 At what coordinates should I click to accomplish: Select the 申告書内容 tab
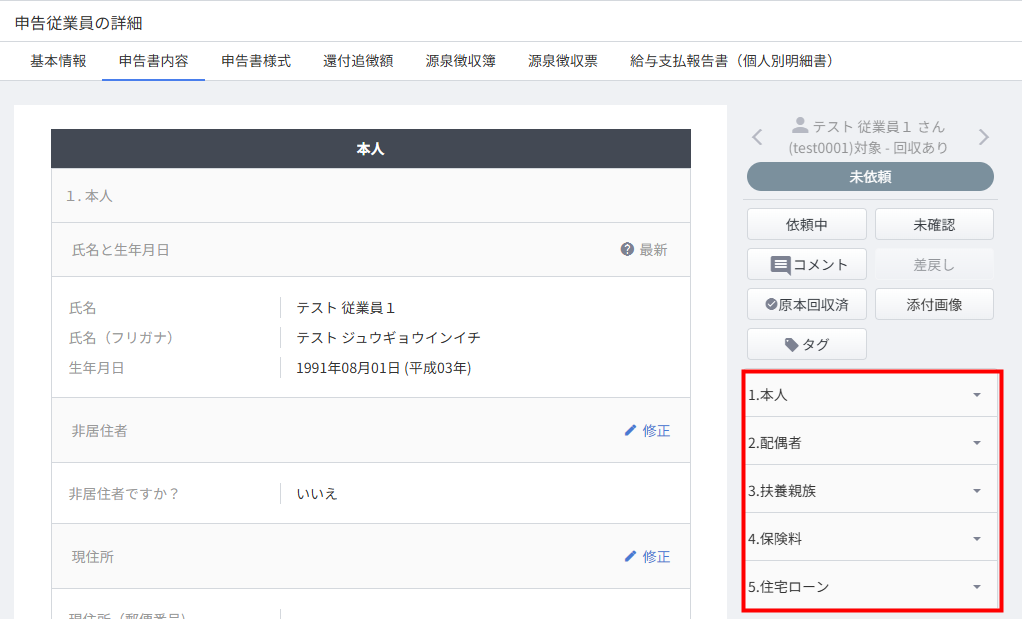tap(153, 61)
